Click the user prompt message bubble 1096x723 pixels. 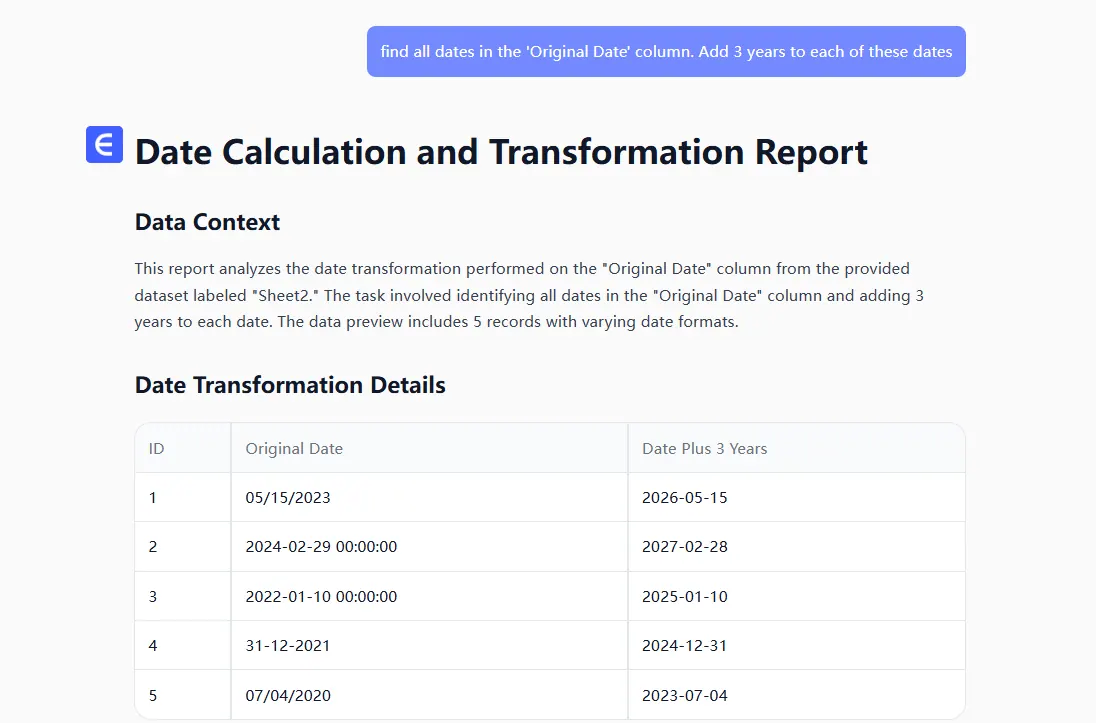point(666,52)
